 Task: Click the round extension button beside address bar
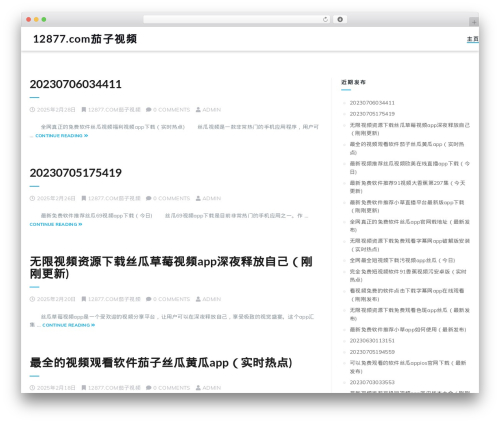click(x=340, y=20)
